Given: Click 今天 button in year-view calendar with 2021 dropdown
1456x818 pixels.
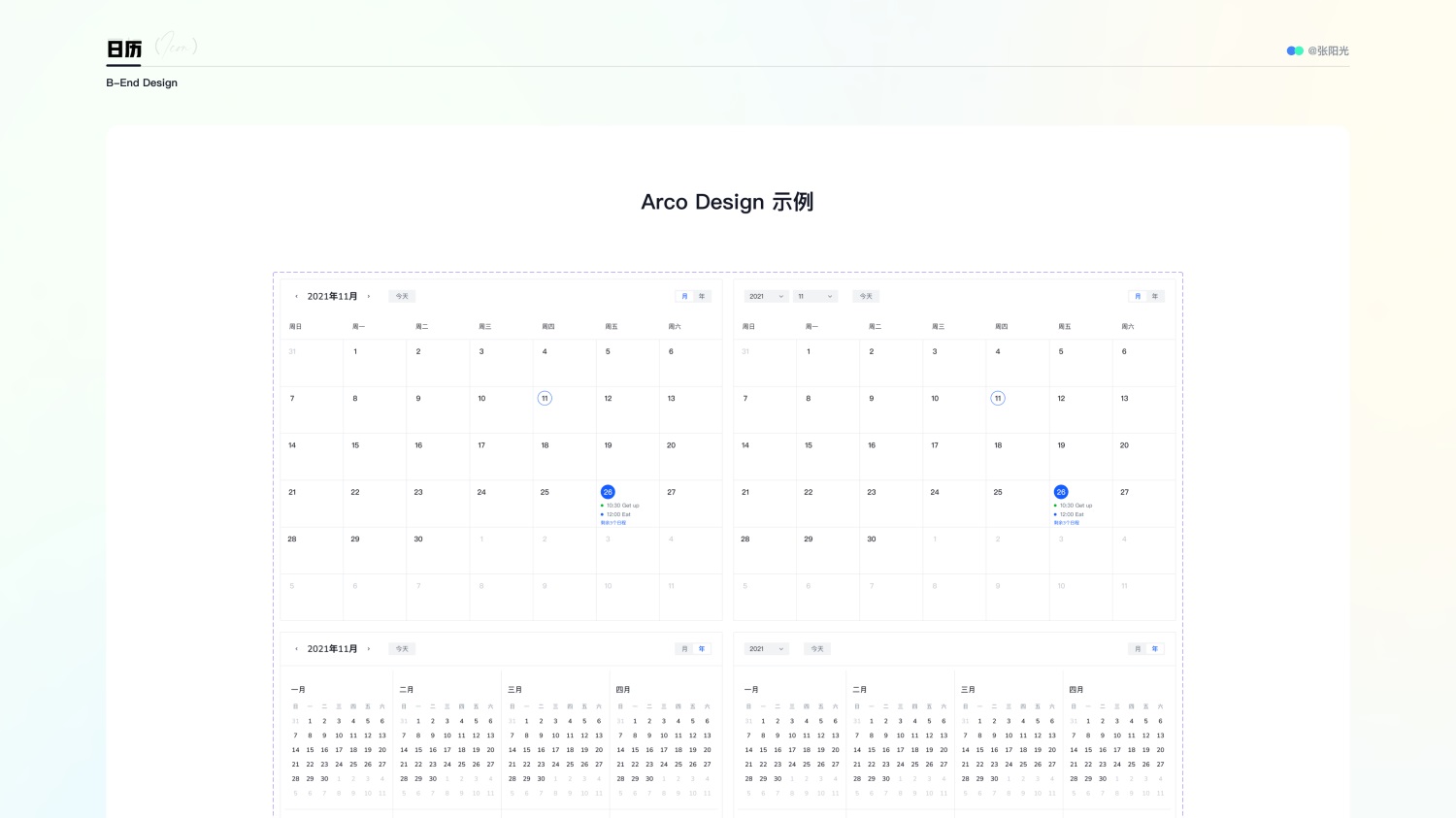Looking at the screenshot, I should [x=817, y=649].
